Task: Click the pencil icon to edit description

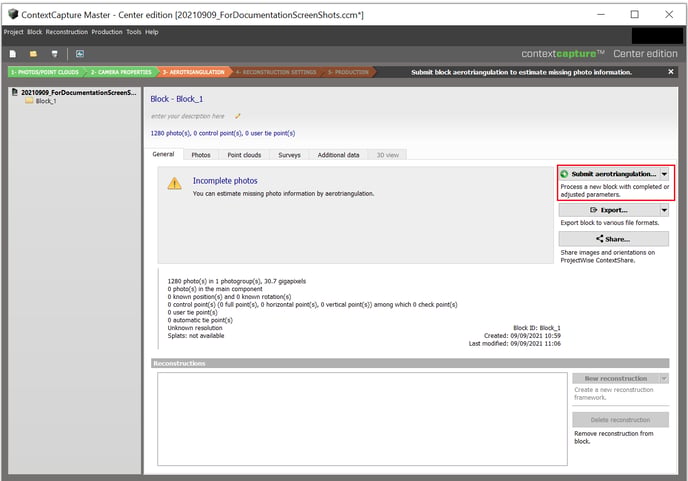Action: point(238,116)
